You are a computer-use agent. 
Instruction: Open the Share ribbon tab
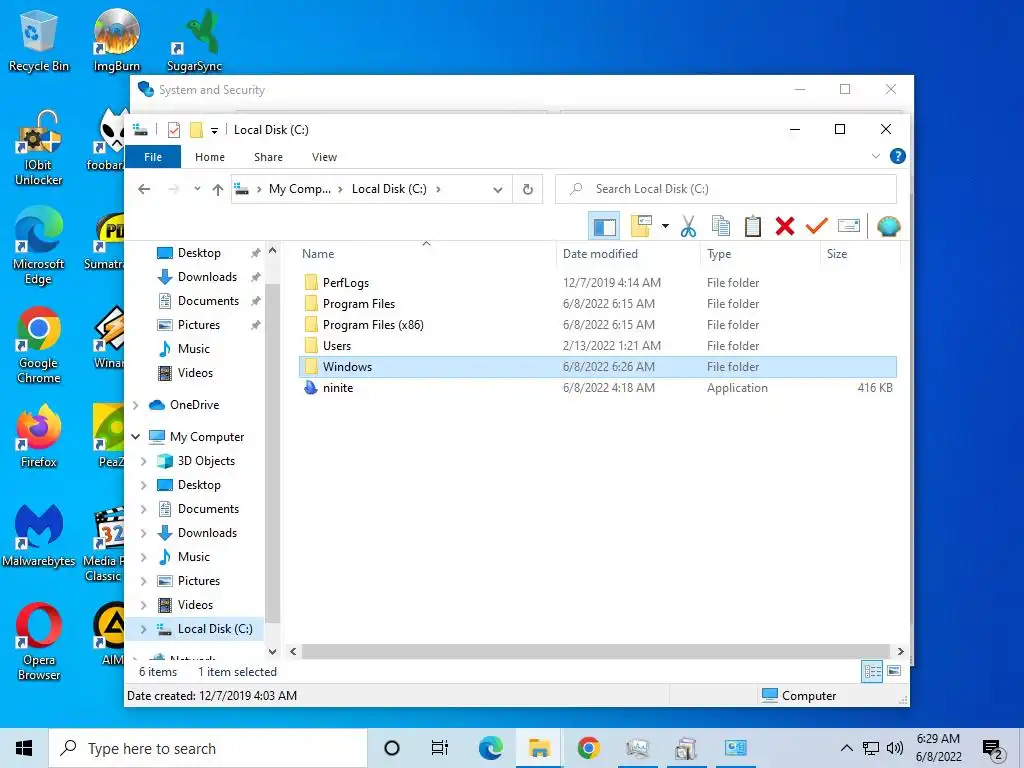(x=268, y=157)
